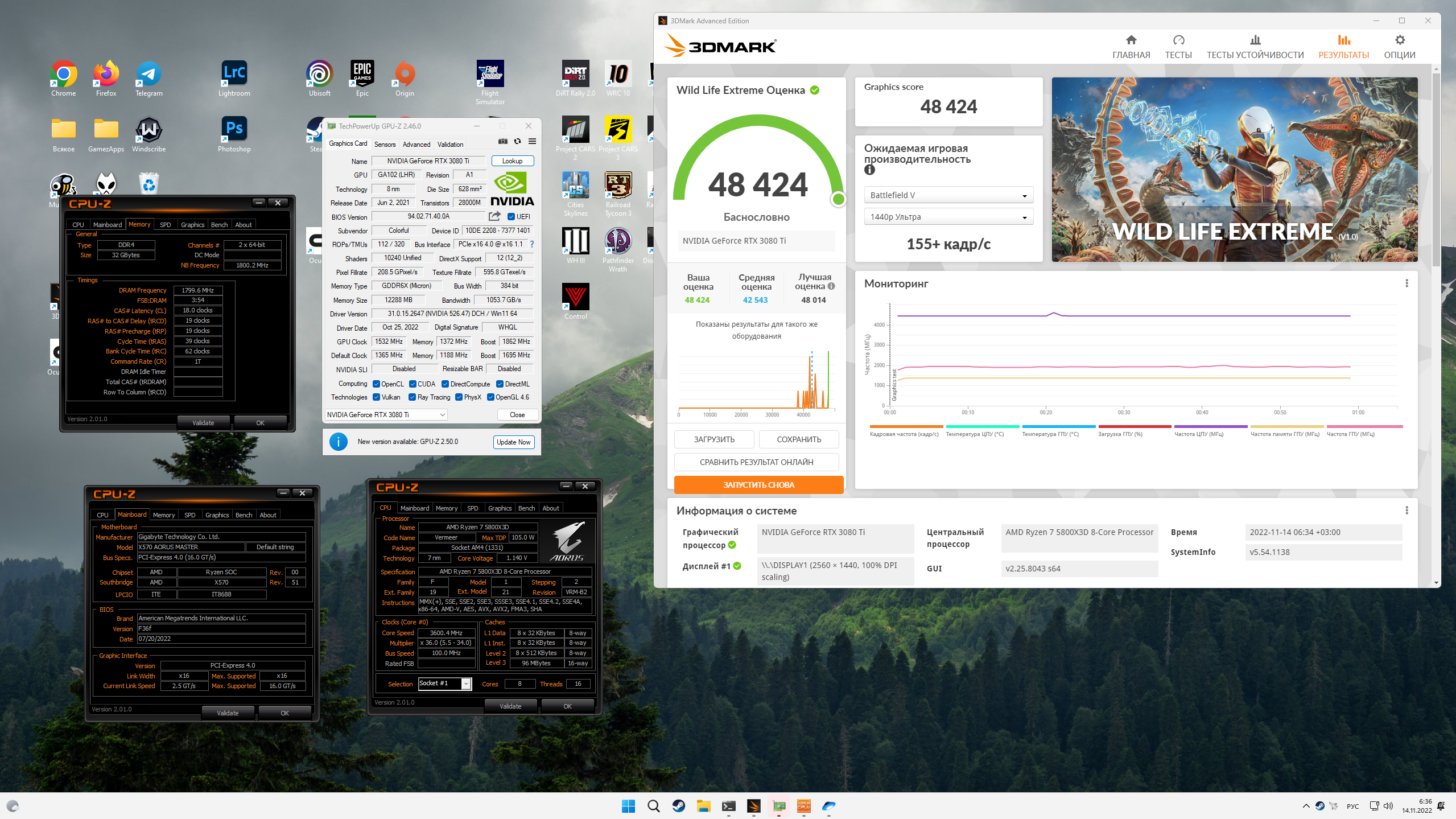Click the taskbar clock and date
This screenshot has height=819, width=1456.
click(1417, 806)
